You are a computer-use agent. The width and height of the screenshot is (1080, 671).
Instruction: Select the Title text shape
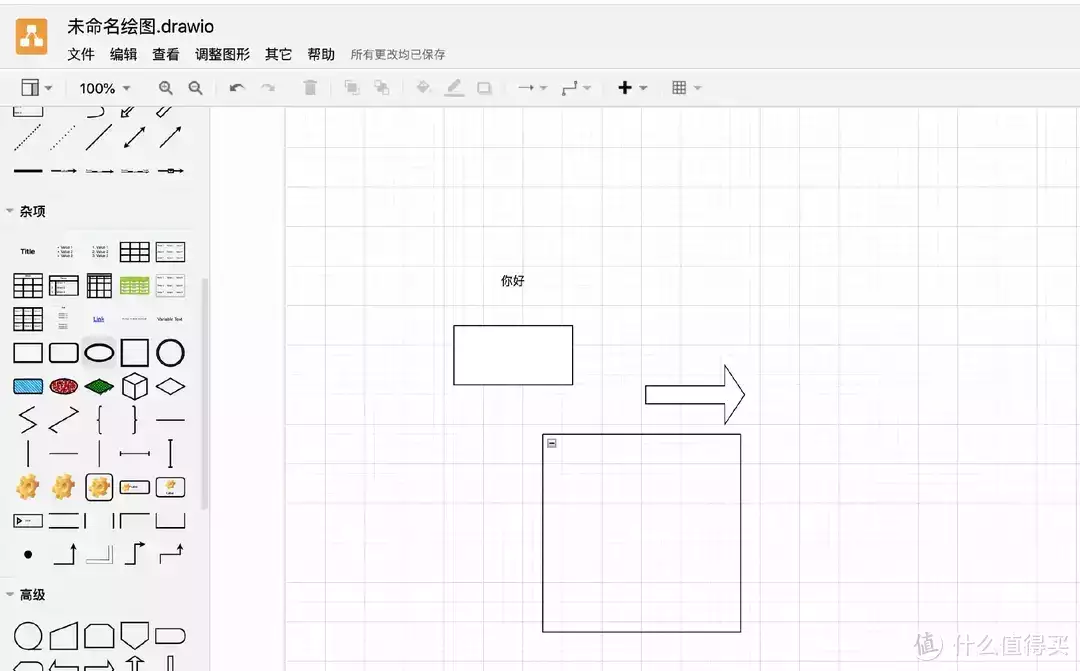coord(28,251)
